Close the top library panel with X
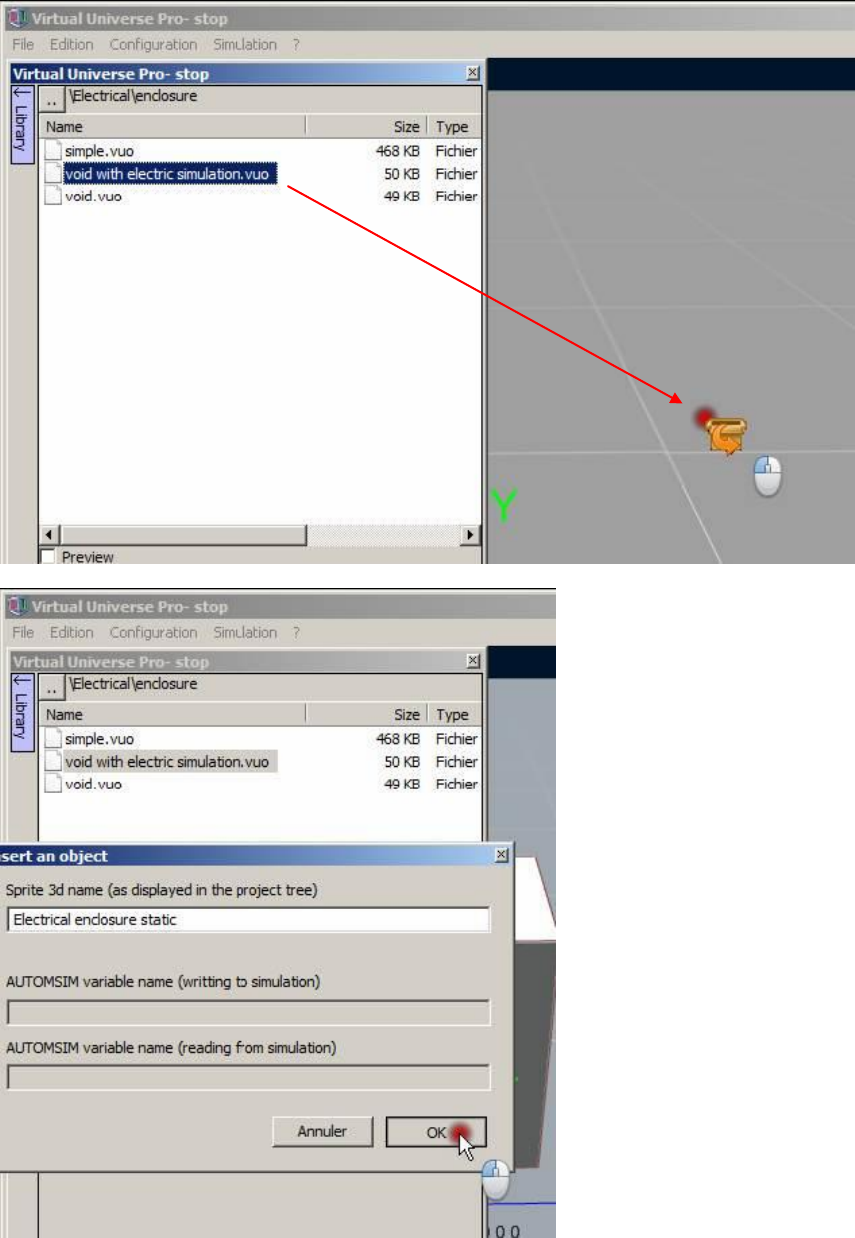Viewport: 855px width, 1238px height. [x=473, y=74]
